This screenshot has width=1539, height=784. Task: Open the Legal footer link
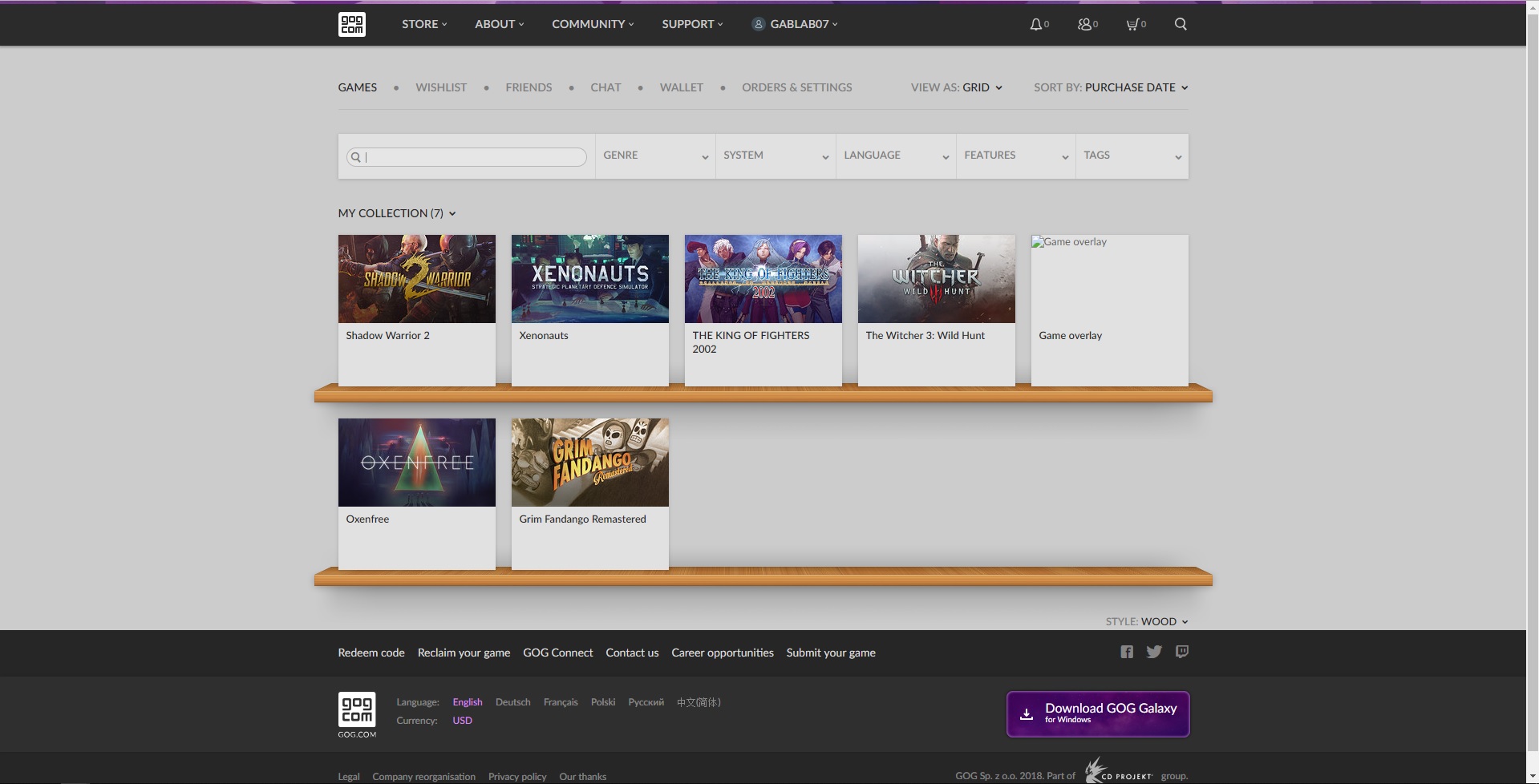pos(349,777)
